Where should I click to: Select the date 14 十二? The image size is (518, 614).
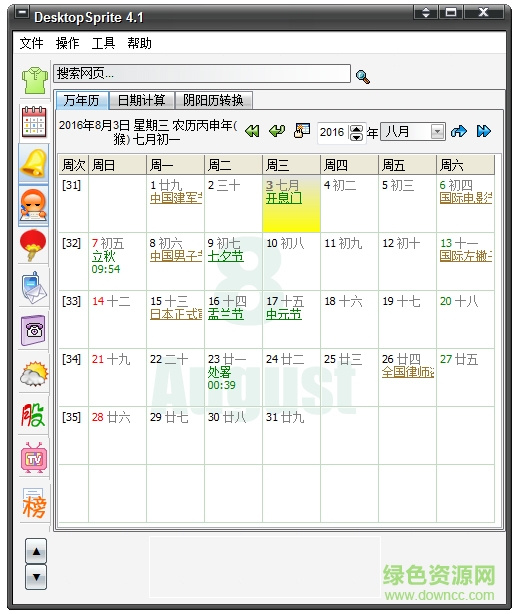tap(117, 320)
